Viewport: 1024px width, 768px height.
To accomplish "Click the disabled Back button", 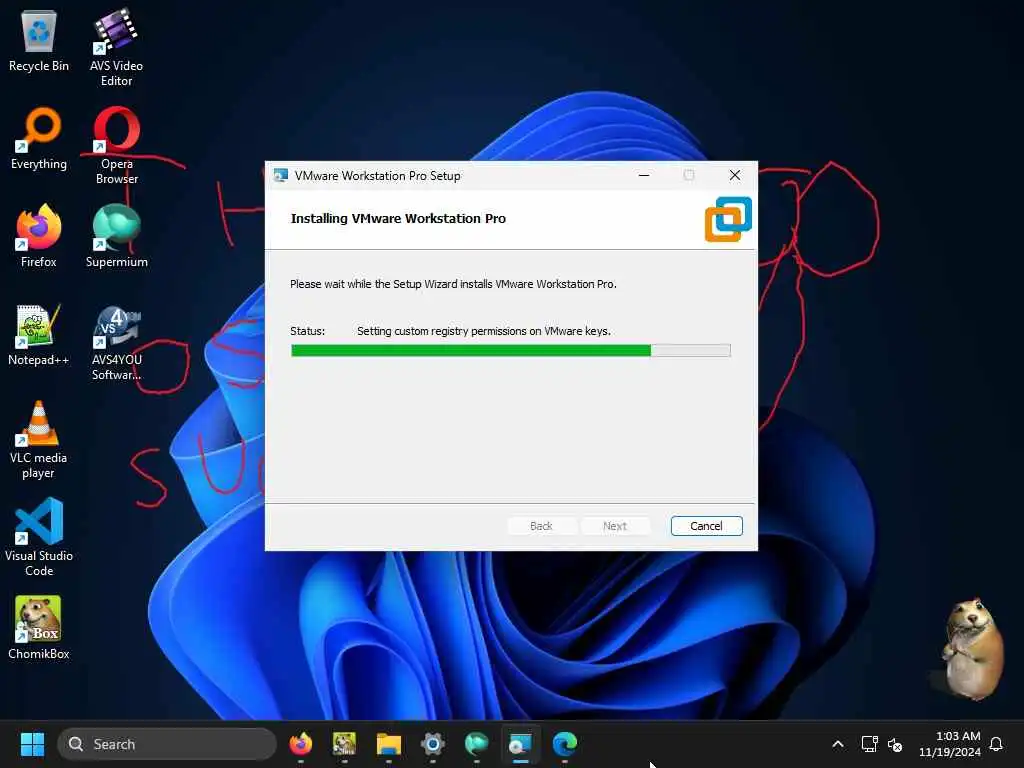I will click(541, 526).
